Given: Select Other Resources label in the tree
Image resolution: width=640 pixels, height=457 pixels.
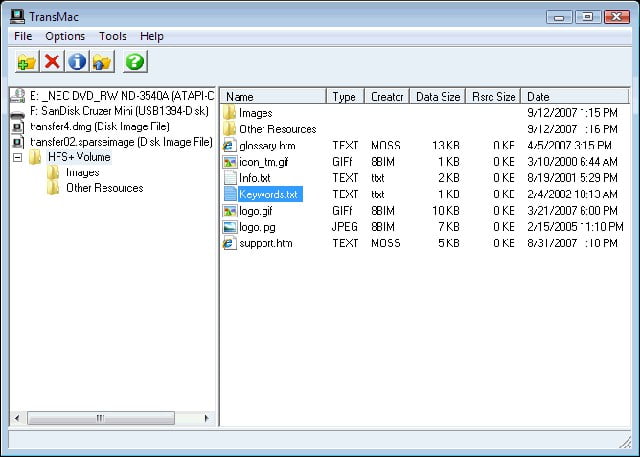Looking at the screenshot, I should click(x=105, y=188).
